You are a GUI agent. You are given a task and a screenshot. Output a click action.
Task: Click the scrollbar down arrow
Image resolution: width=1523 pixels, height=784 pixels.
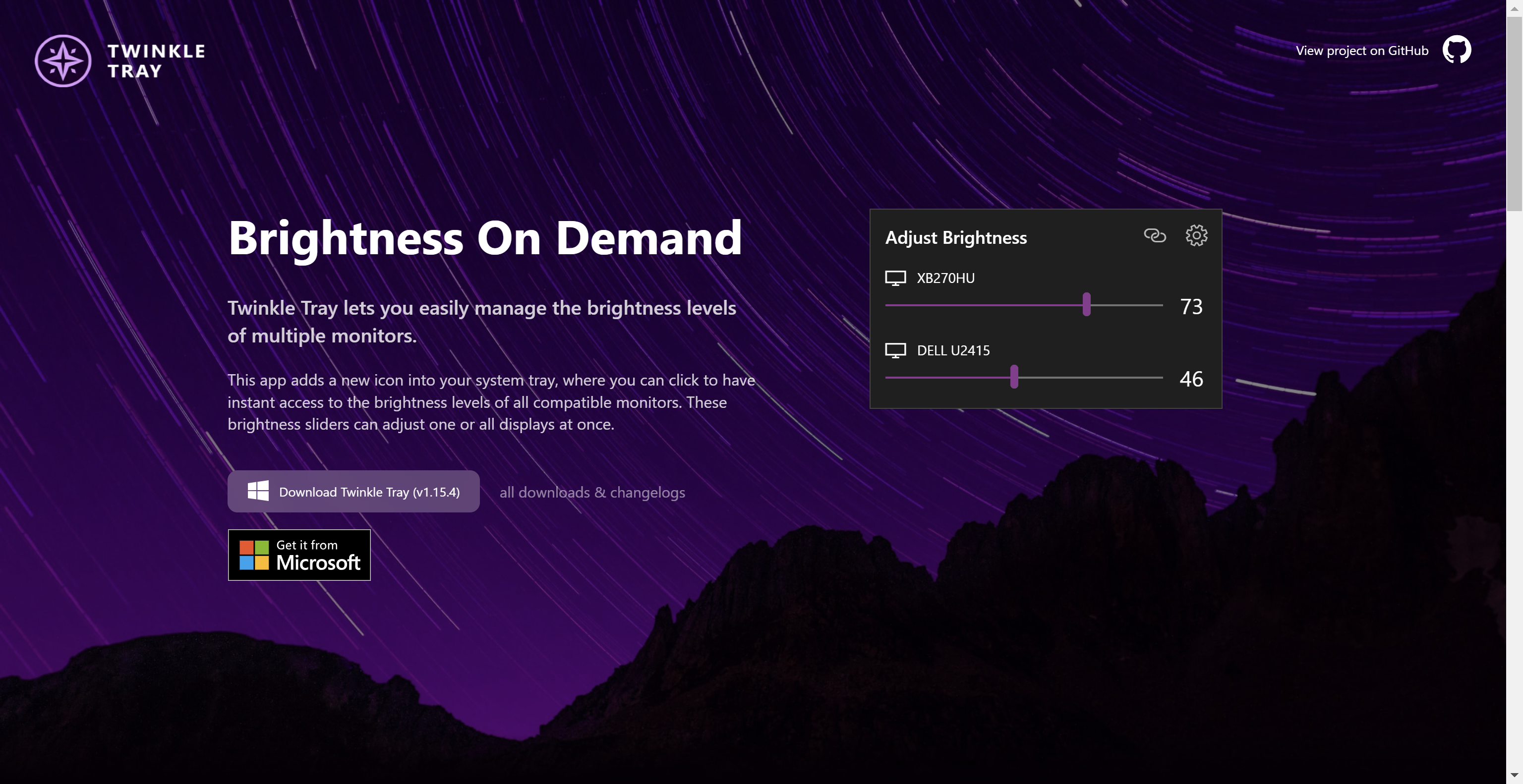1514,775
